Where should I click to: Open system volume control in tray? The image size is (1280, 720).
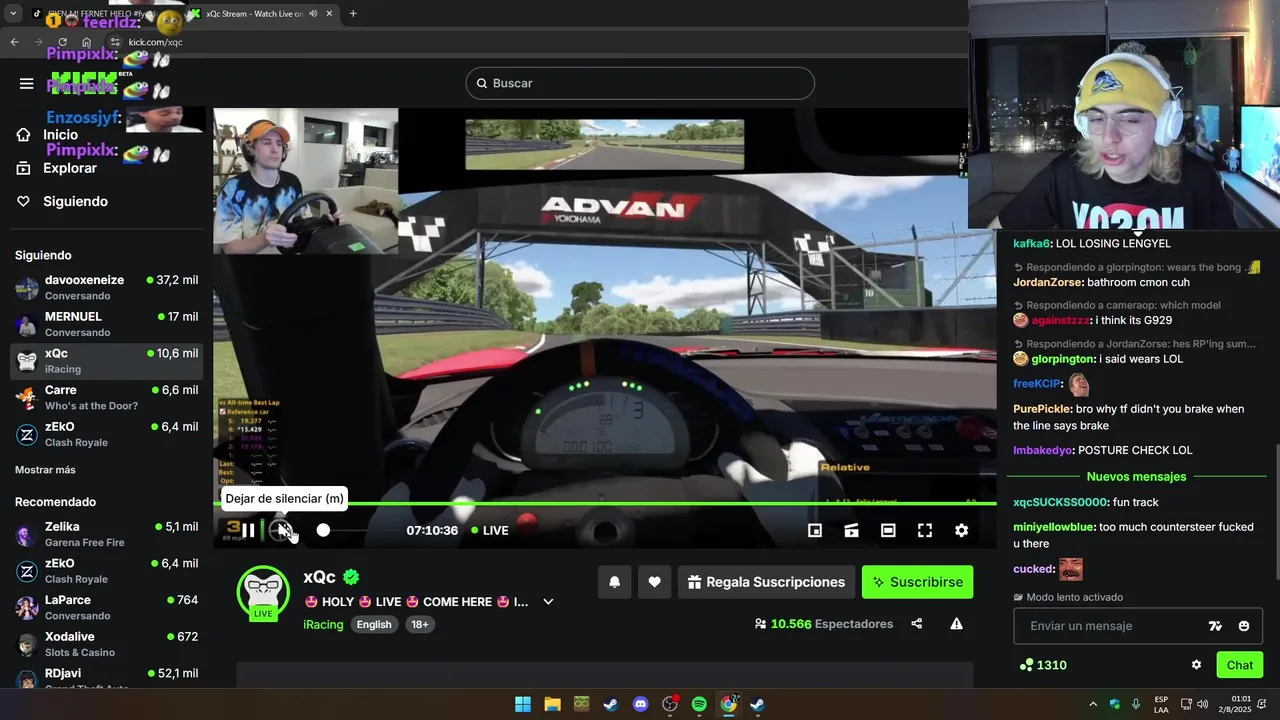point(1202,704)
